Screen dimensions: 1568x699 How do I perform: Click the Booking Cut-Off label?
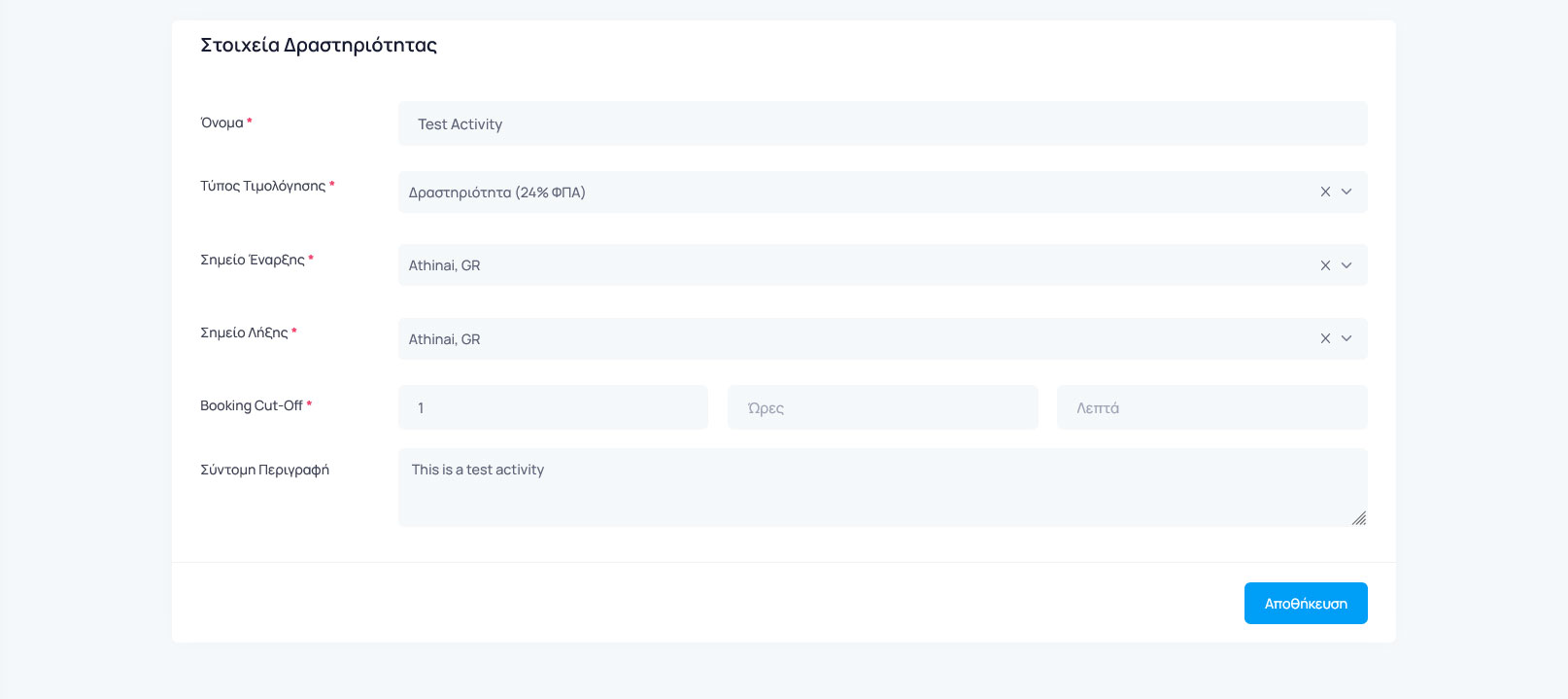pyautogui.click(x=252, y=406)
